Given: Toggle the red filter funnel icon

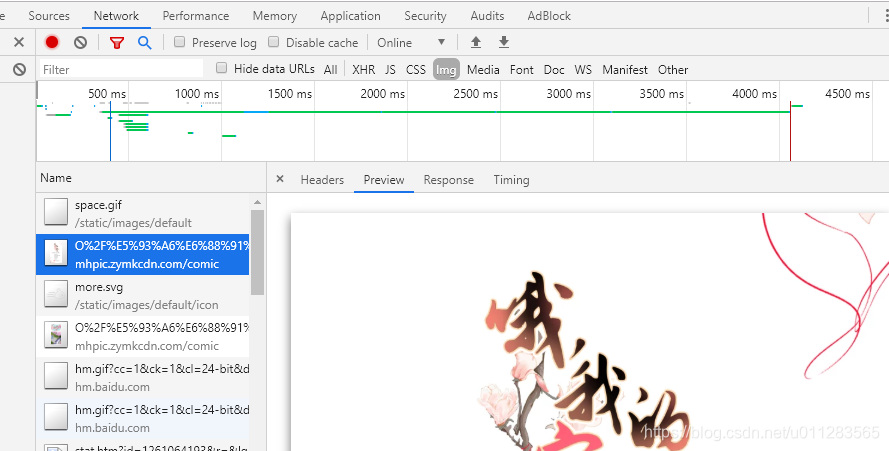Looking at the screenshot, I should [117, 43].
